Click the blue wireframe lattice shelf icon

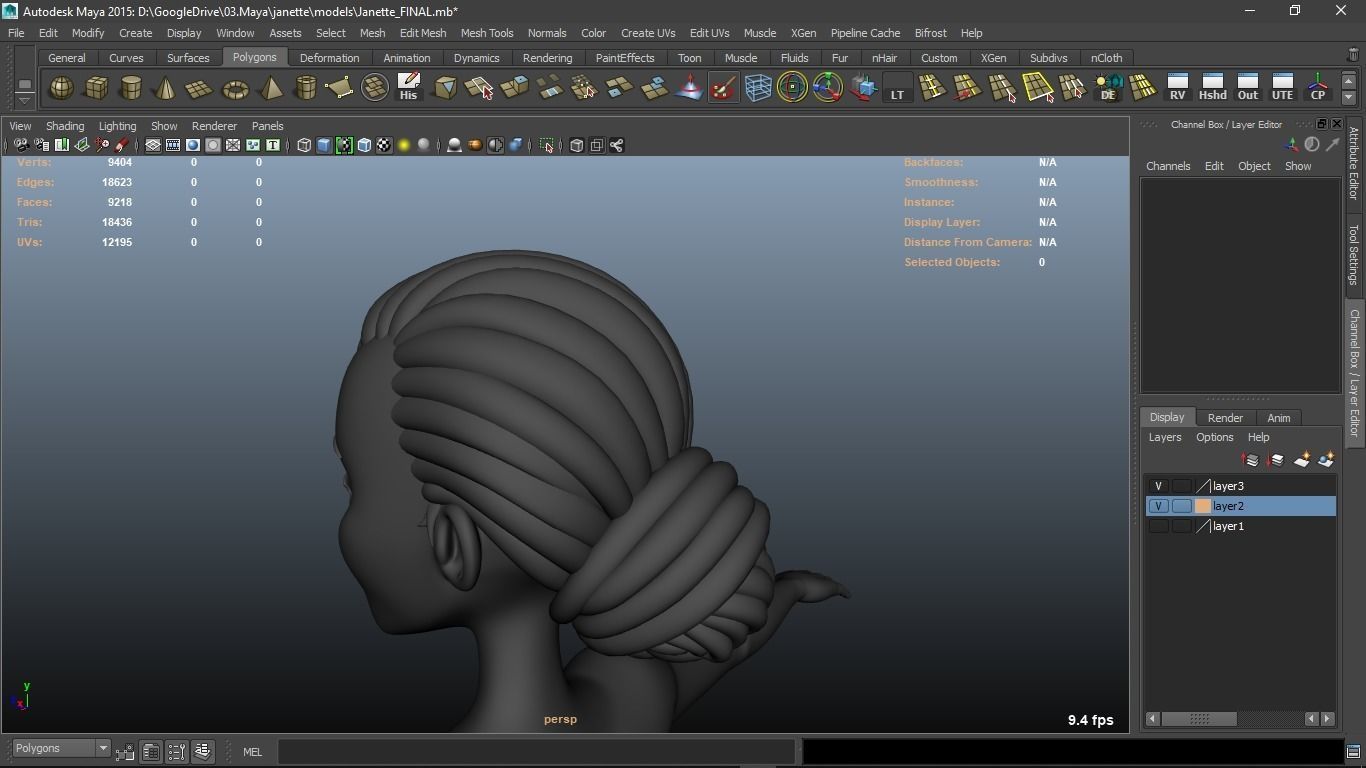pos(758,88)
